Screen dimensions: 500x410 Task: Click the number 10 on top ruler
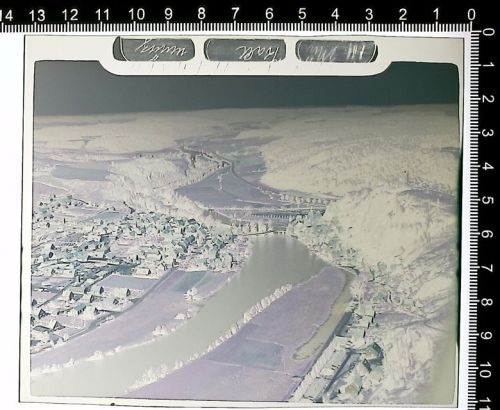click(x=137, y=15)
